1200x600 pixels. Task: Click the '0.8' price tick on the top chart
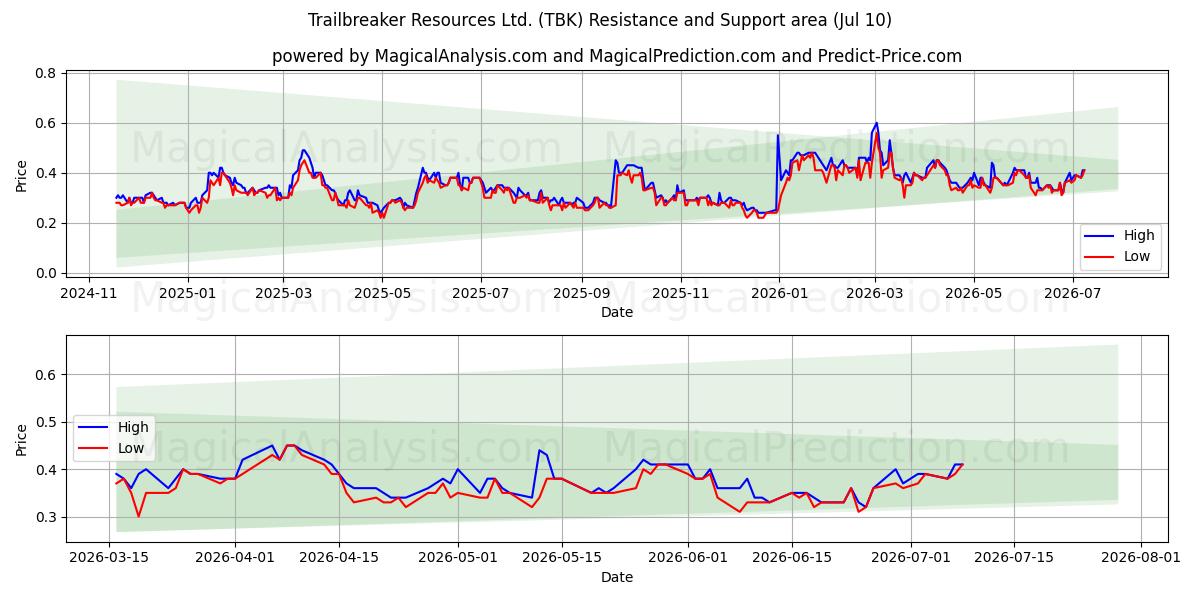(46, 74)
